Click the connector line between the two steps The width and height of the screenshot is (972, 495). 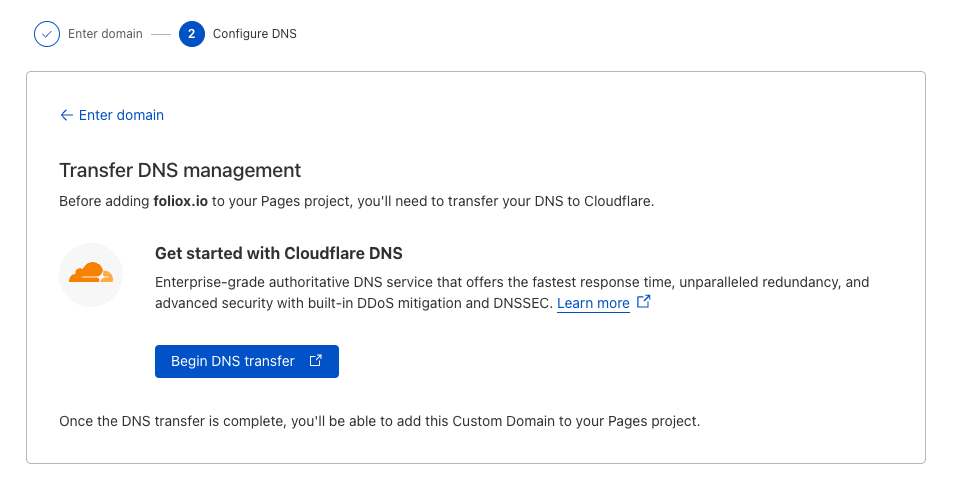pos(161,34)
